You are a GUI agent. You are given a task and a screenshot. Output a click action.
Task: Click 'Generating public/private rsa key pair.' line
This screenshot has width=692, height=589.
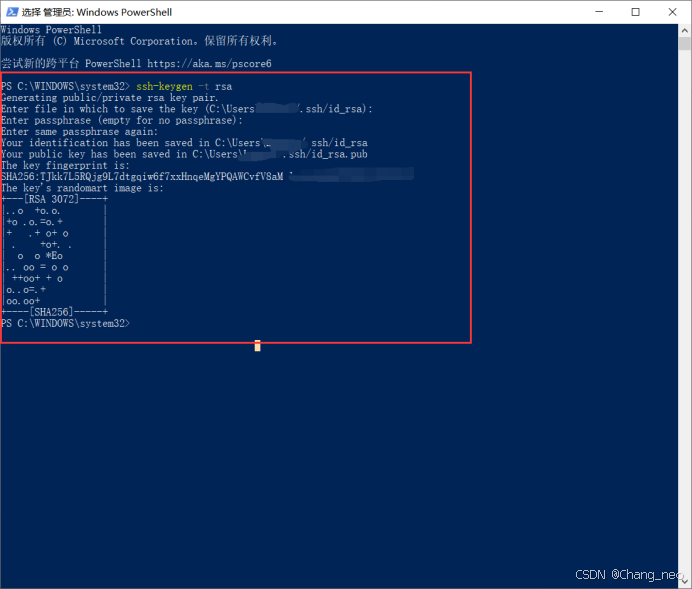(109, 98)
